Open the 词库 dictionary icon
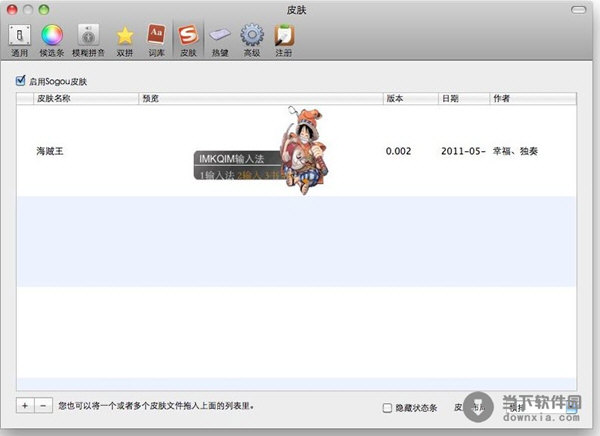The image size is (600, 436). pos(157,39)
